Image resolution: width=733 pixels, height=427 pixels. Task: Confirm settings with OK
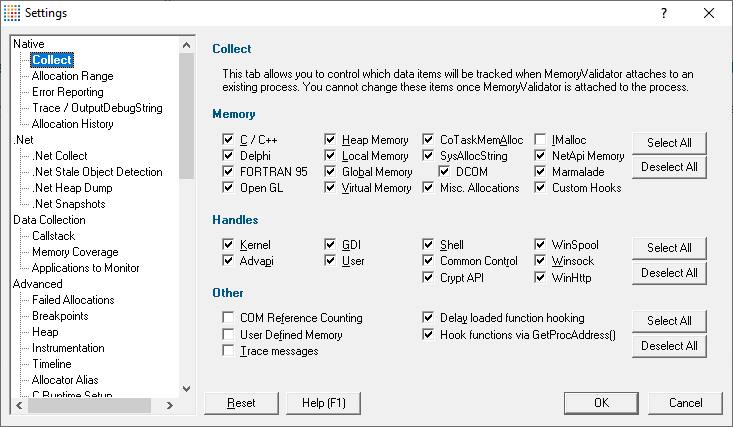click(601, 403)
